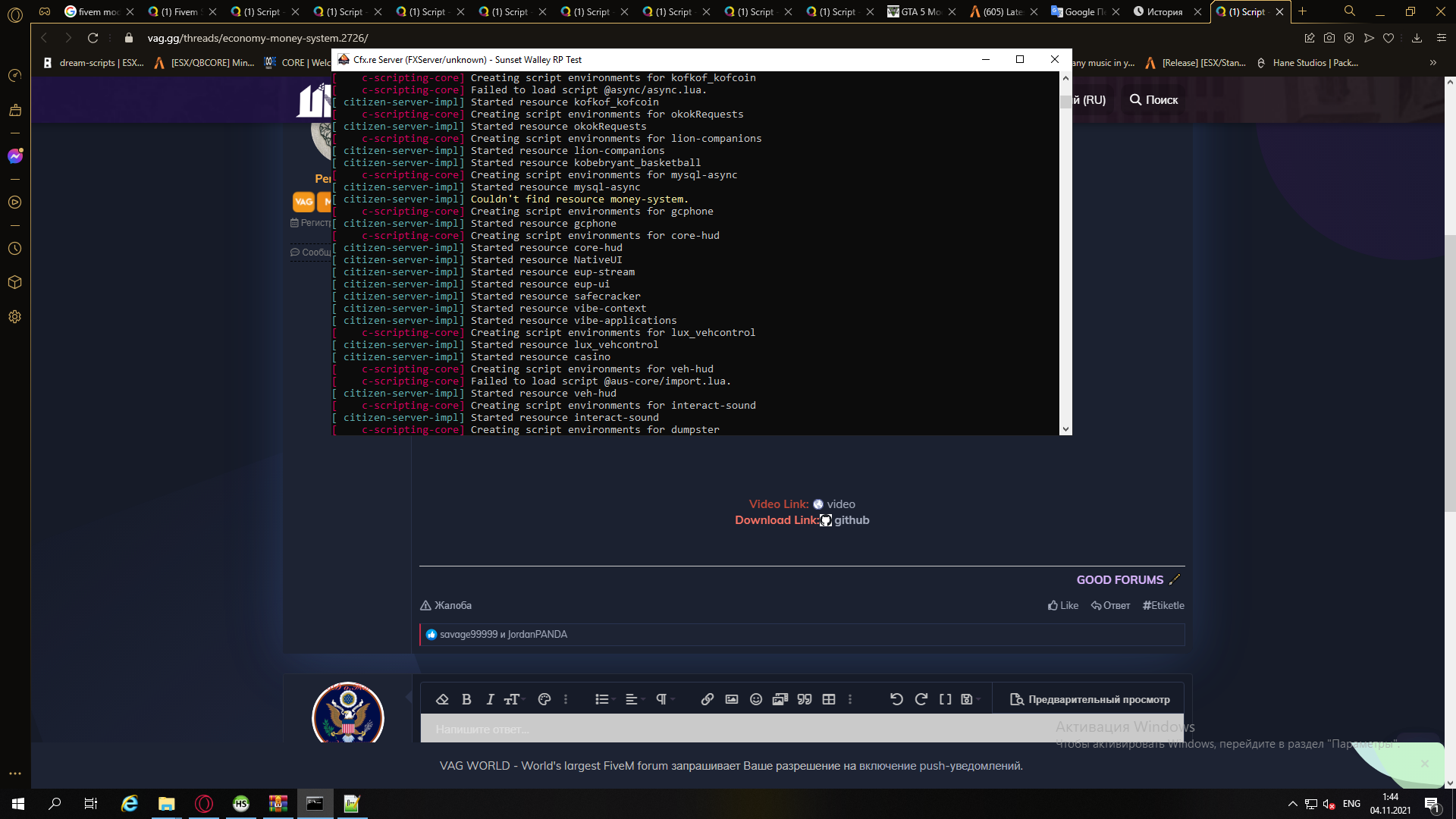Click the remove formatting eraser icon

[442, 699]
